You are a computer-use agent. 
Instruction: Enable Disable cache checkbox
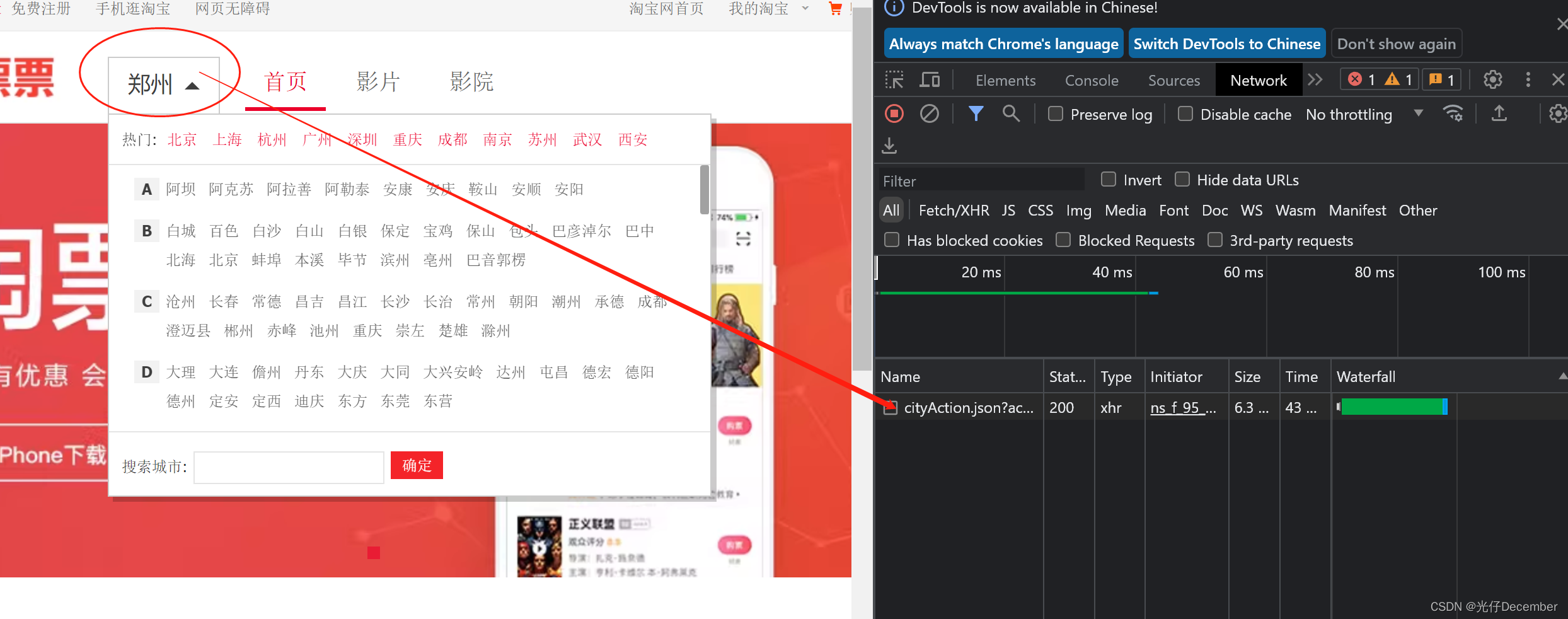click(x=1185, y=113)
